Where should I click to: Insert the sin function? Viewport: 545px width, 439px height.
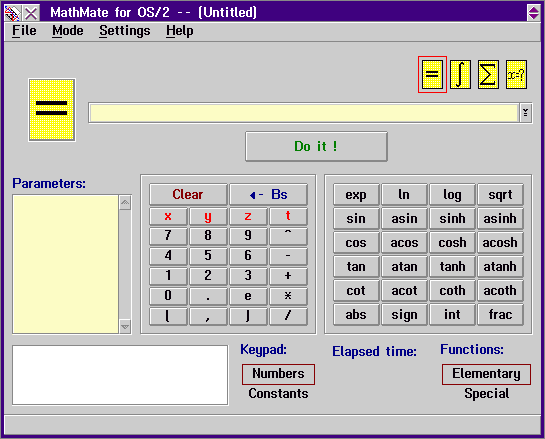pyautogui.click(x=356, y=218)
